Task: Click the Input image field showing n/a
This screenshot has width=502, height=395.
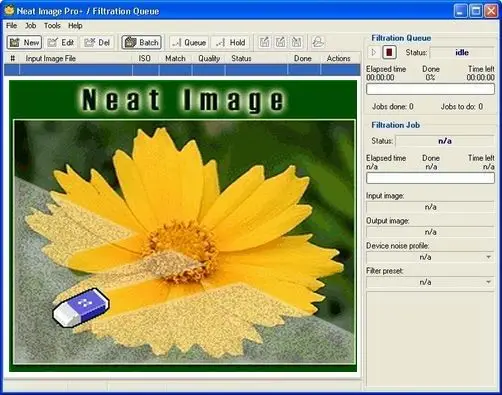Action: [x=430, y=207]
